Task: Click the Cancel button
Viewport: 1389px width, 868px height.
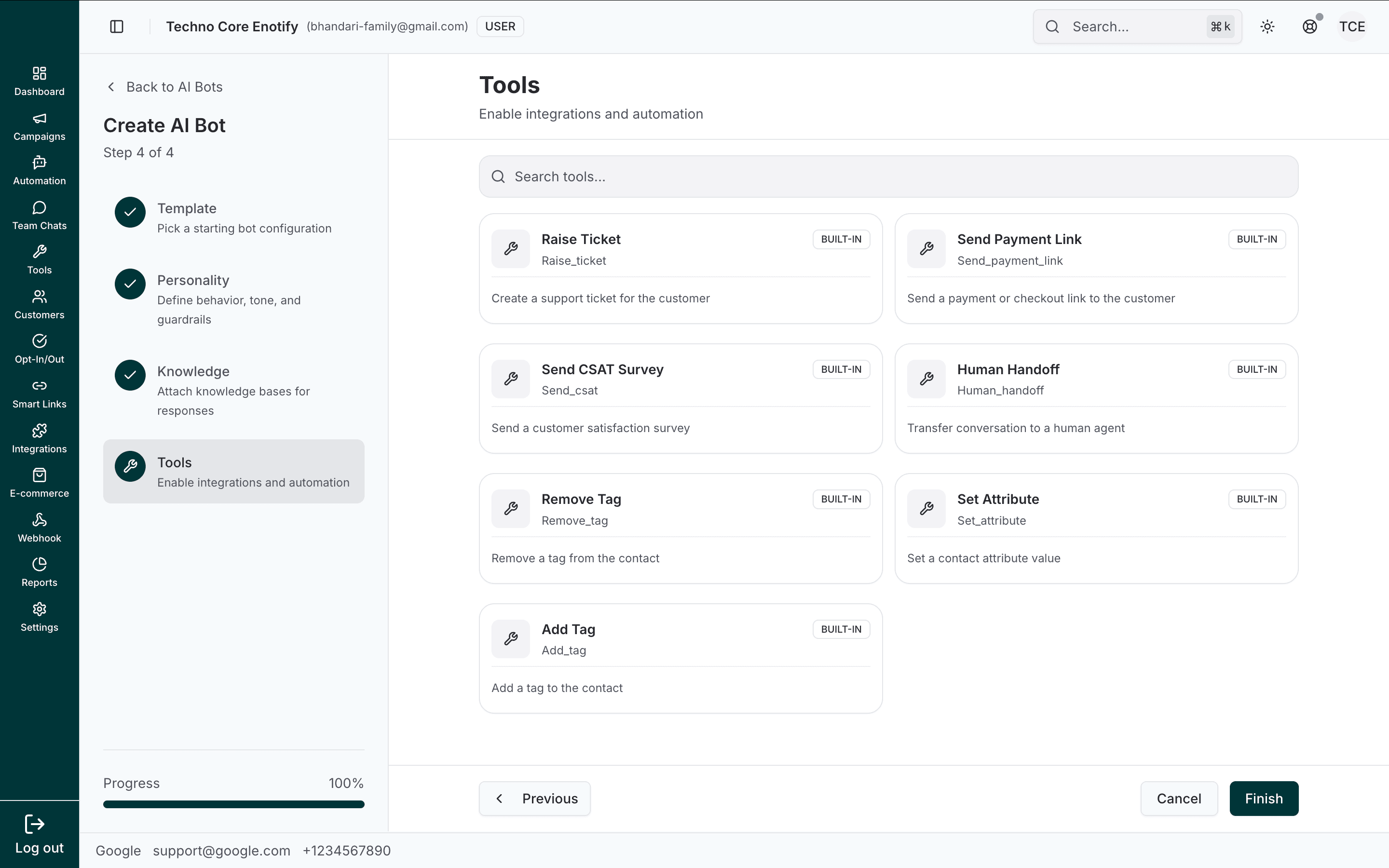Action: pyautogui.click(x=1179, y=799)
